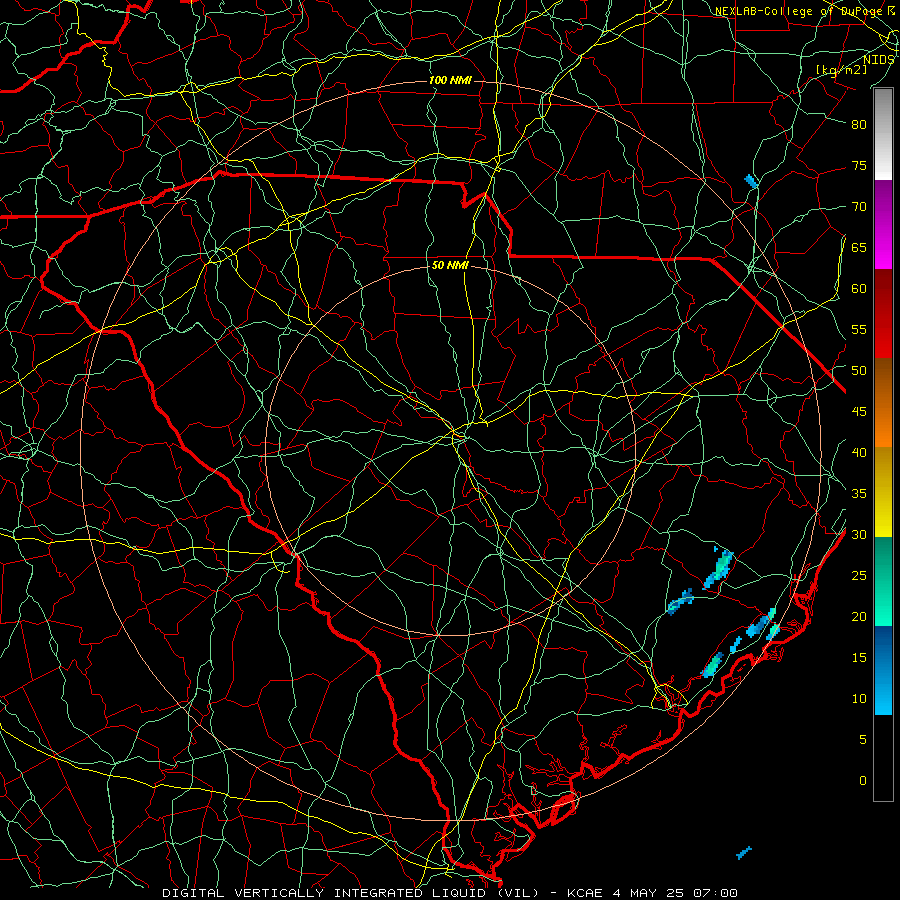Screen dimensions: 900x900
Task: Click the gray-white top segment of color bar
Action: tap(883, 134)
